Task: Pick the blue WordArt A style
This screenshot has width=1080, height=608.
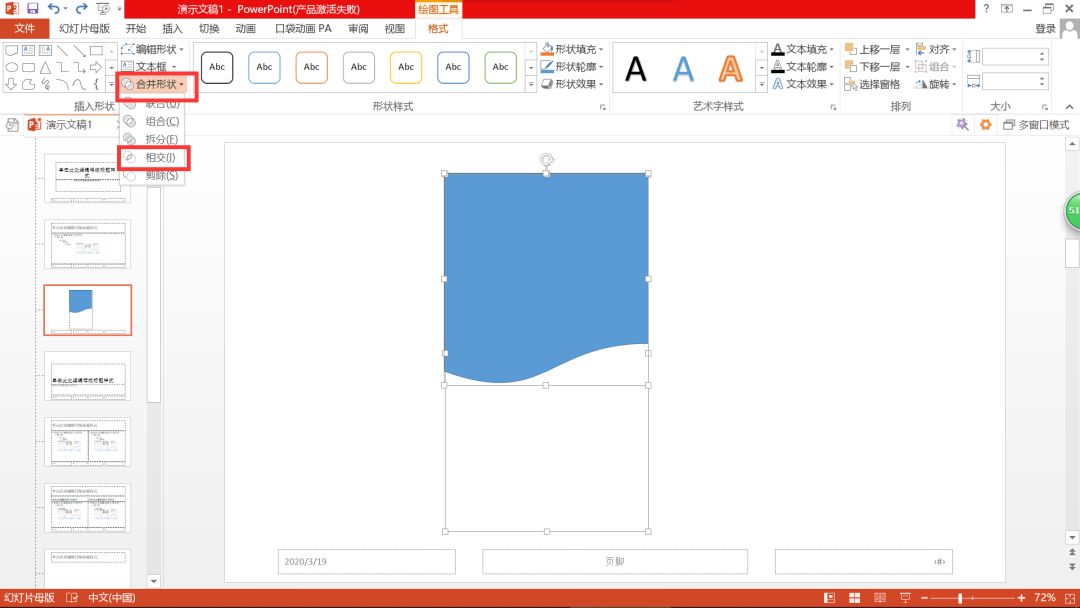Action: pos(683,68)
